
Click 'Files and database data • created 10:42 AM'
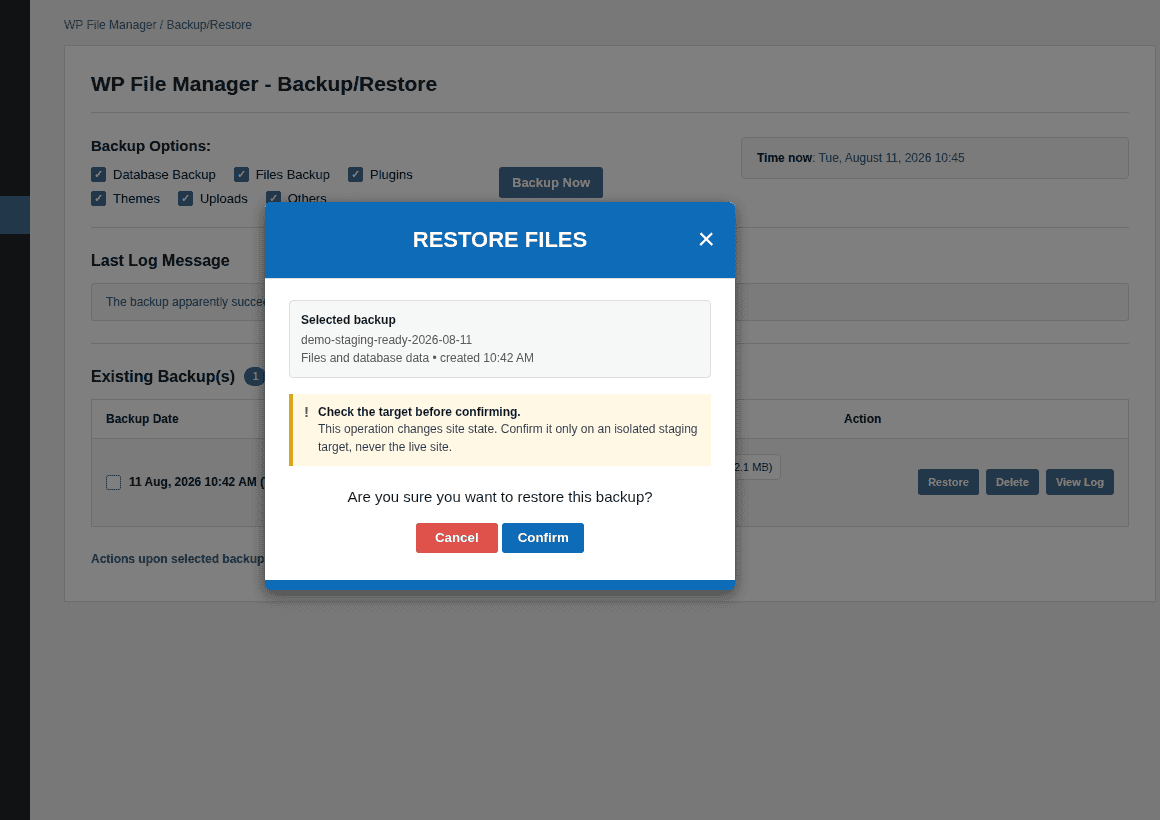(x=417, y=357)
